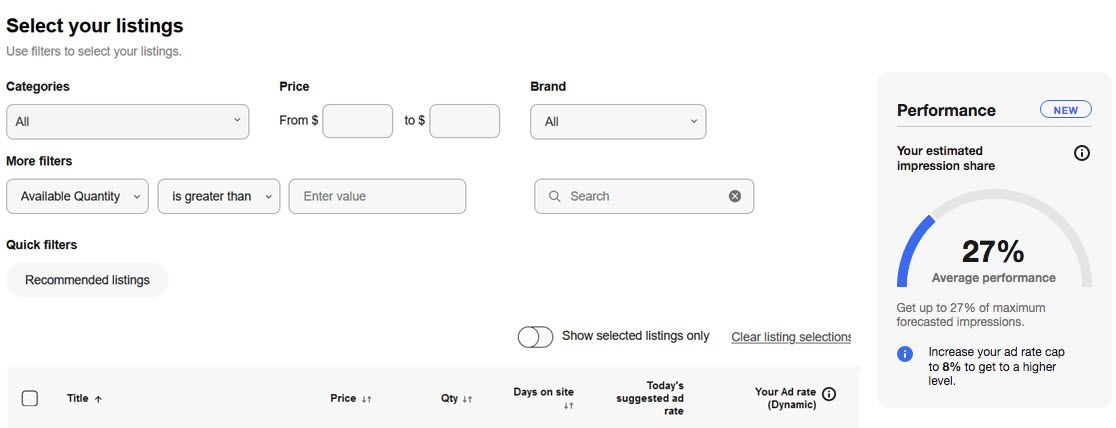Open the 'is greater than' operator dropdown
1116x428 pixels.
218,196
